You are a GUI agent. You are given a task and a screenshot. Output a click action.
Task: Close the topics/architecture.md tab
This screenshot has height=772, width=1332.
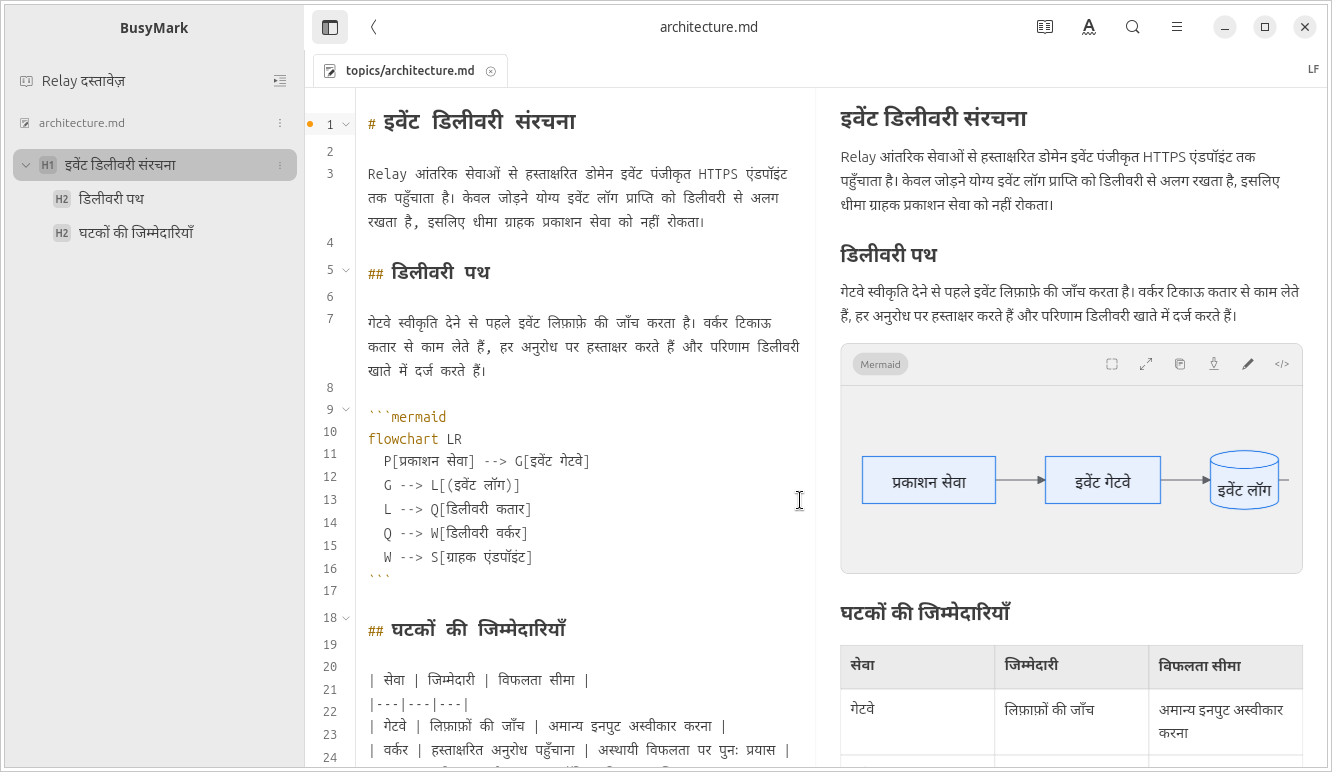[491, 71]
